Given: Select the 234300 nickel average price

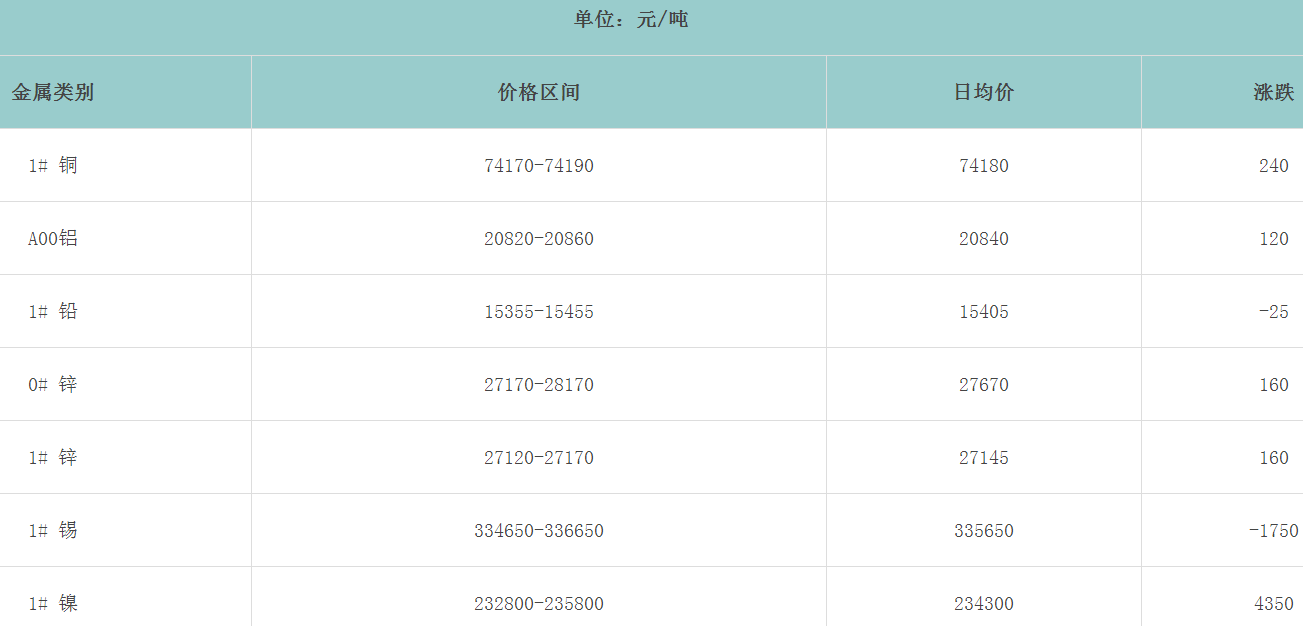Looking at the screenshot, I should click(983, 604).
